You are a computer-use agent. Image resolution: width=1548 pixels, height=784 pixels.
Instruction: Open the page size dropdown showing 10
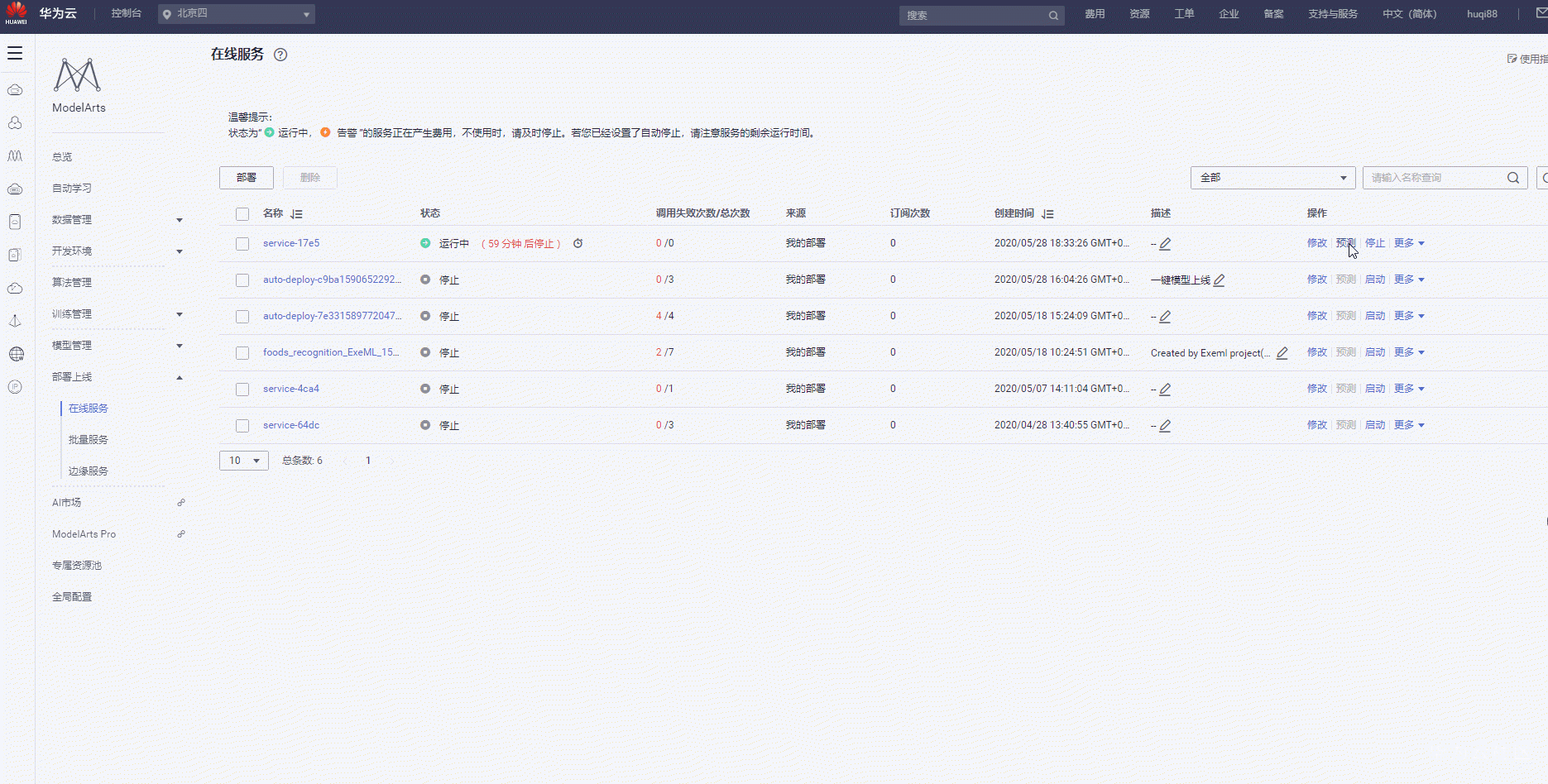tap(243, 460)
